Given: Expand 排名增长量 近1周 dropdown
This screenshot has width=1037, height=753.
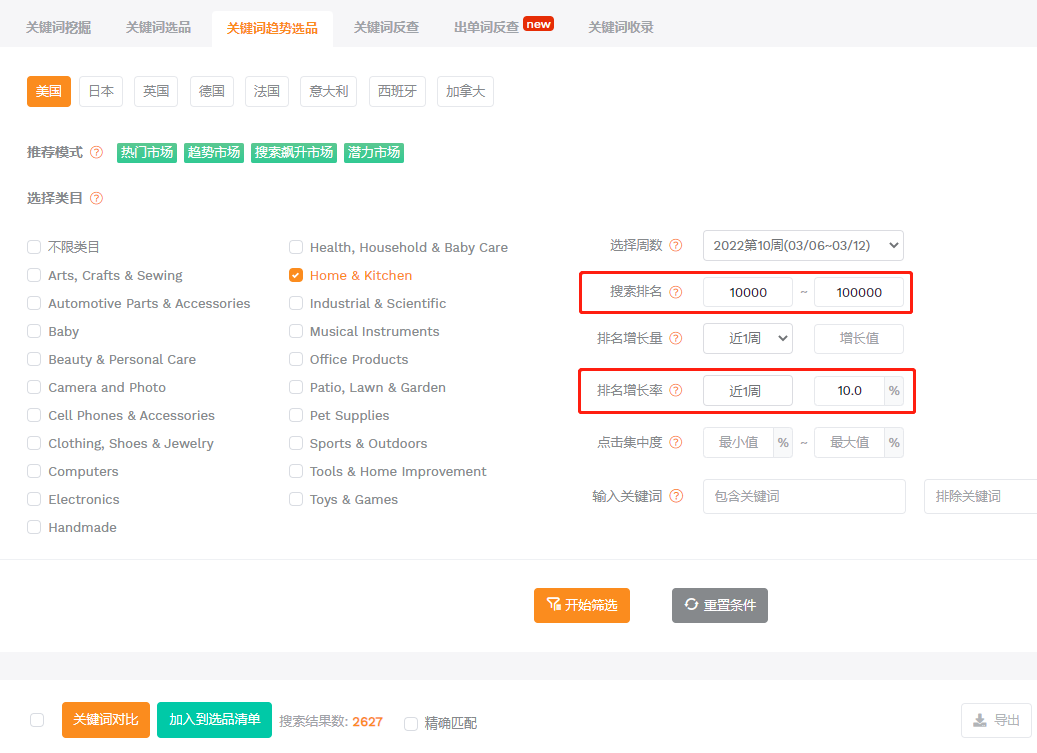Looking at the screenshot, I should 747,338.
